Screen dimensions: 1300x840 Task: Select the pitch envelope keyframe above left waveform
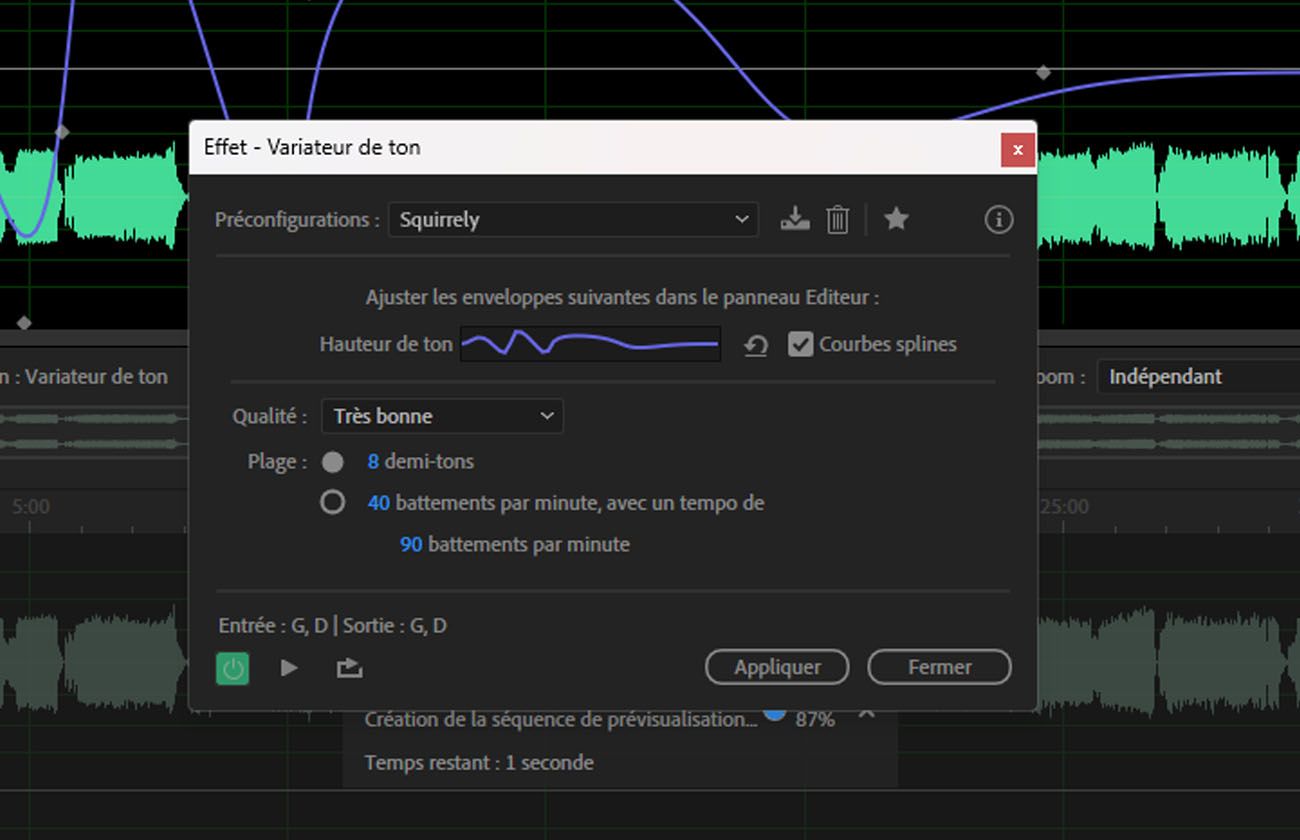coord(62,131)
